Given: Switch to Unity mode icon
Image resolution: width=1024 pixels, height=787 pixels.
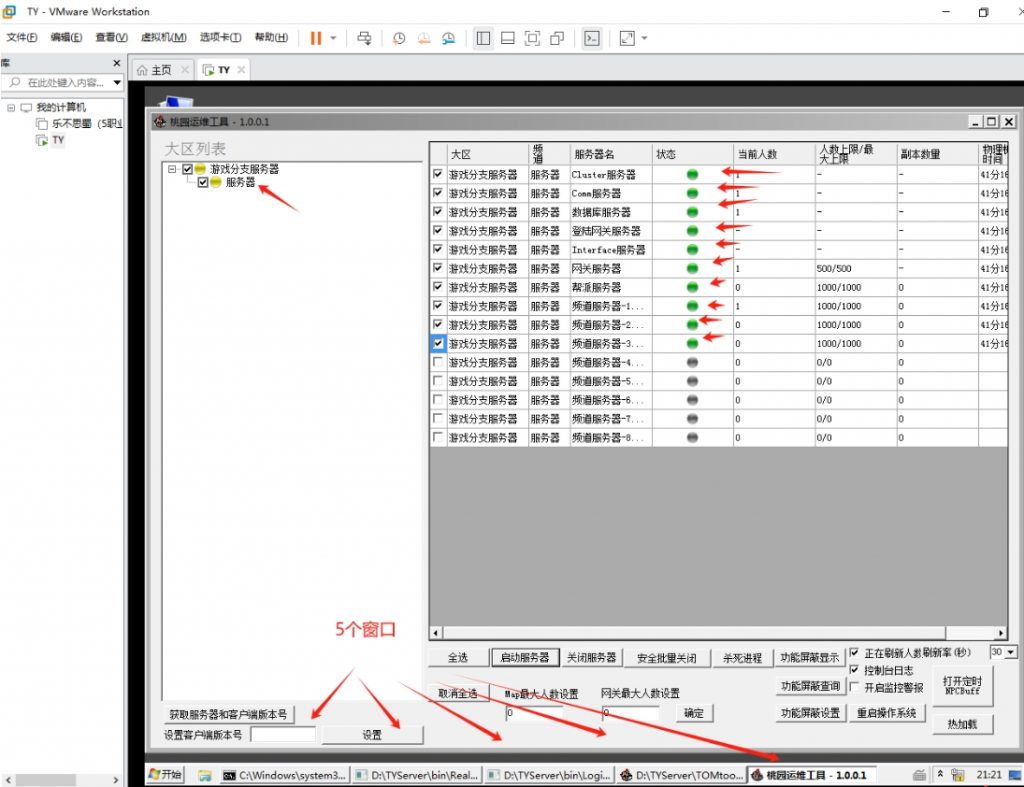Looking at the screenshot, I should [x=557, y=38].
